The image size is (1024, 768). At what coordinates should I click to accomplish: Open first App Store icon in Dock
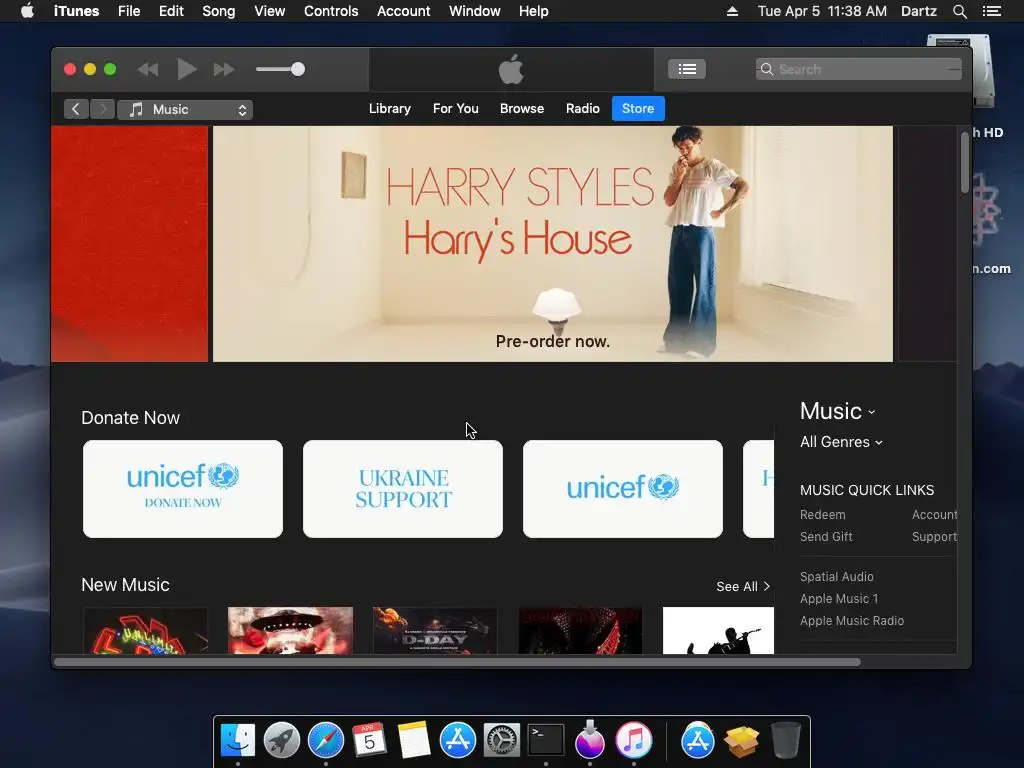[458, 741]
